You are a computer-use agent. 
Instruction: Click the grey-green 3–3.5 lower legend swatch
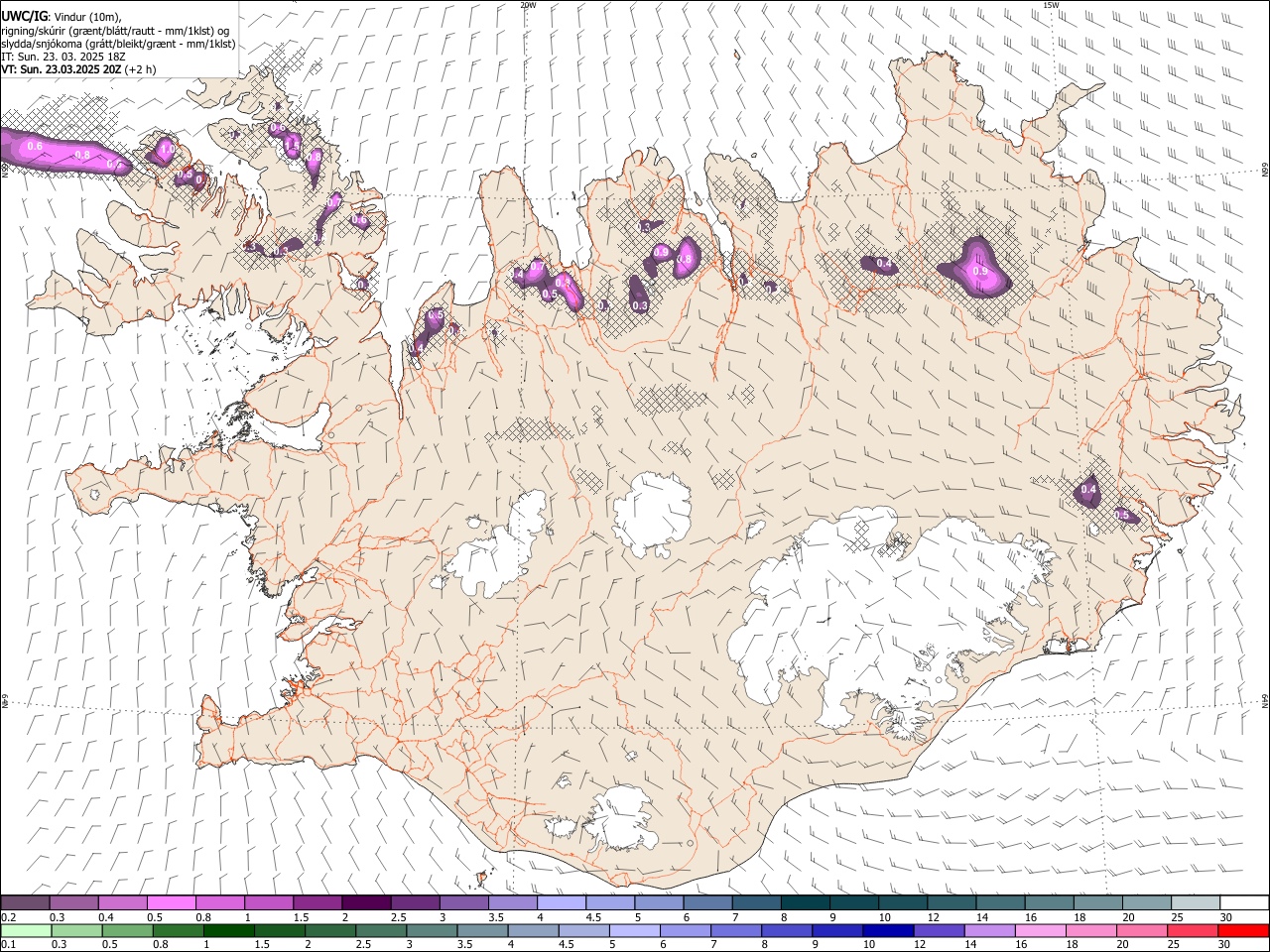click(431, 930)
